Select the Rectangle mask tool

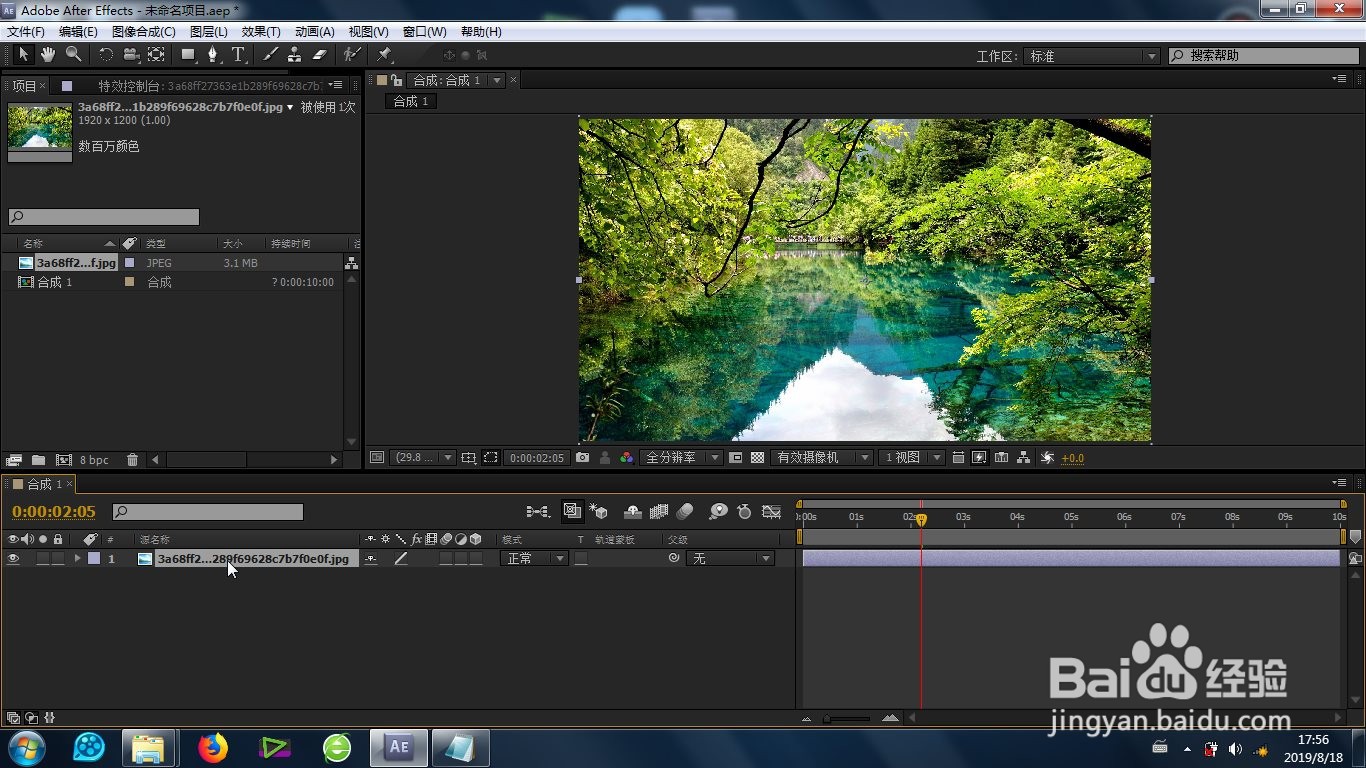point(188,54)
